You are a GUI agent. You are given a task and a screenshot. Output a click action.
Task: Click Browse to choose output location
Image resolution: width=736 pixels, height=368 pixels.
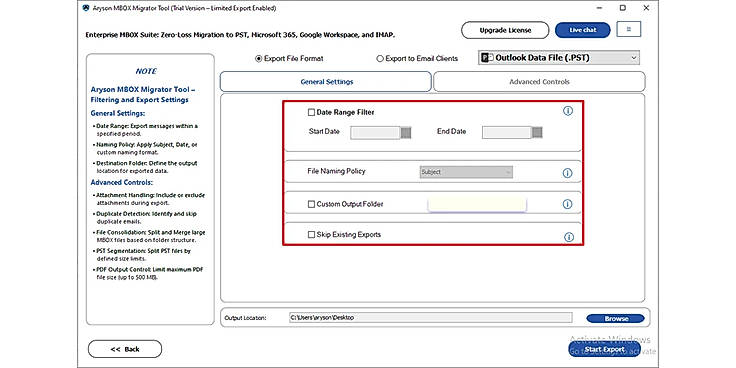(x=616, y=319)
